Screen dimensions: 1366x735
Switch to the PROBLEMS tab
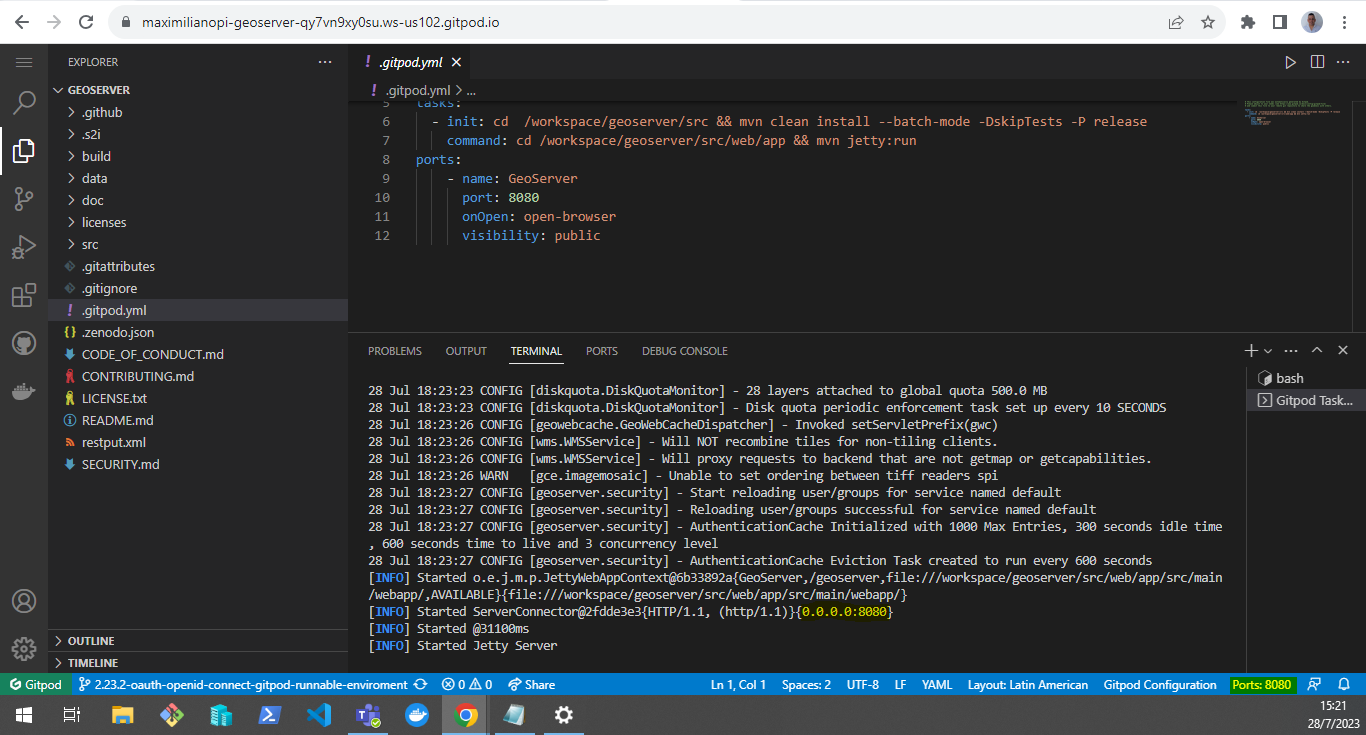395,351
